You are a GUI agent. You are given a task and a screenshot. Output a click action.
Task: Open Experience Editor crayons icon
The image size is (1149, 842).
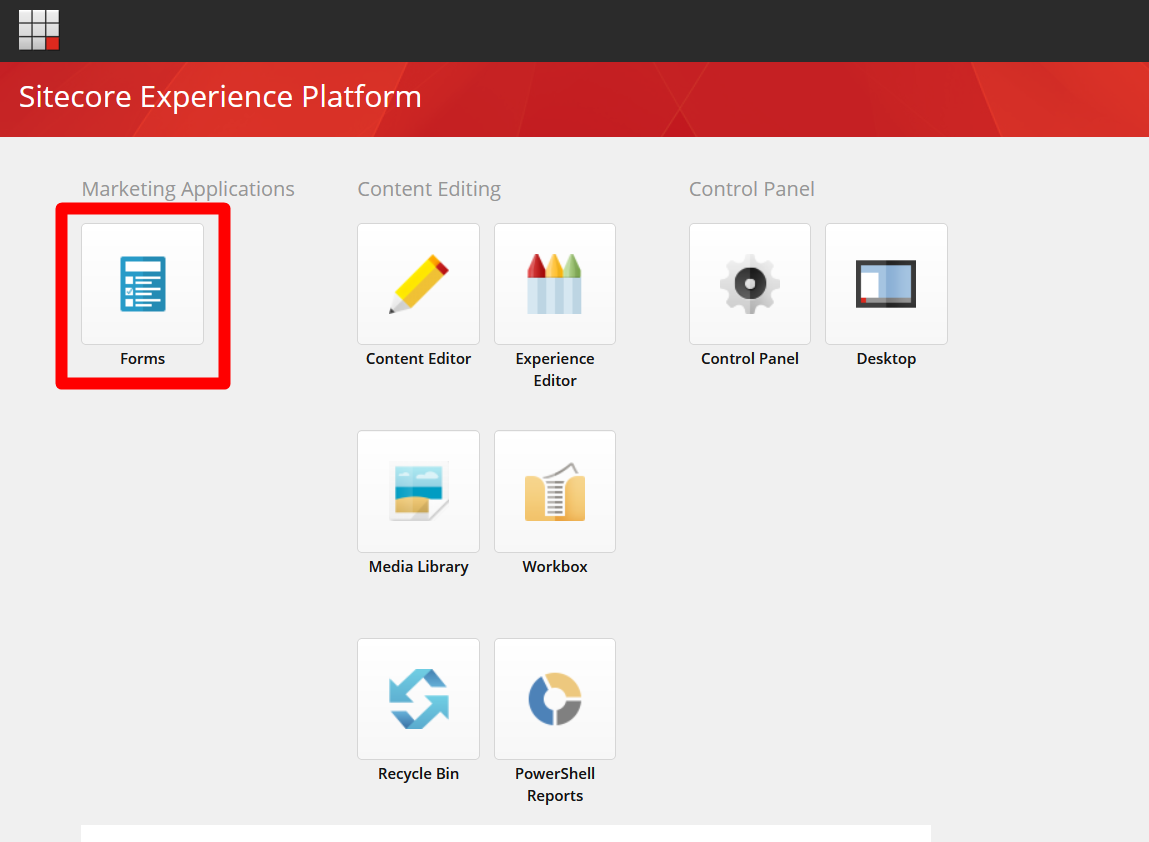point(555,284)
